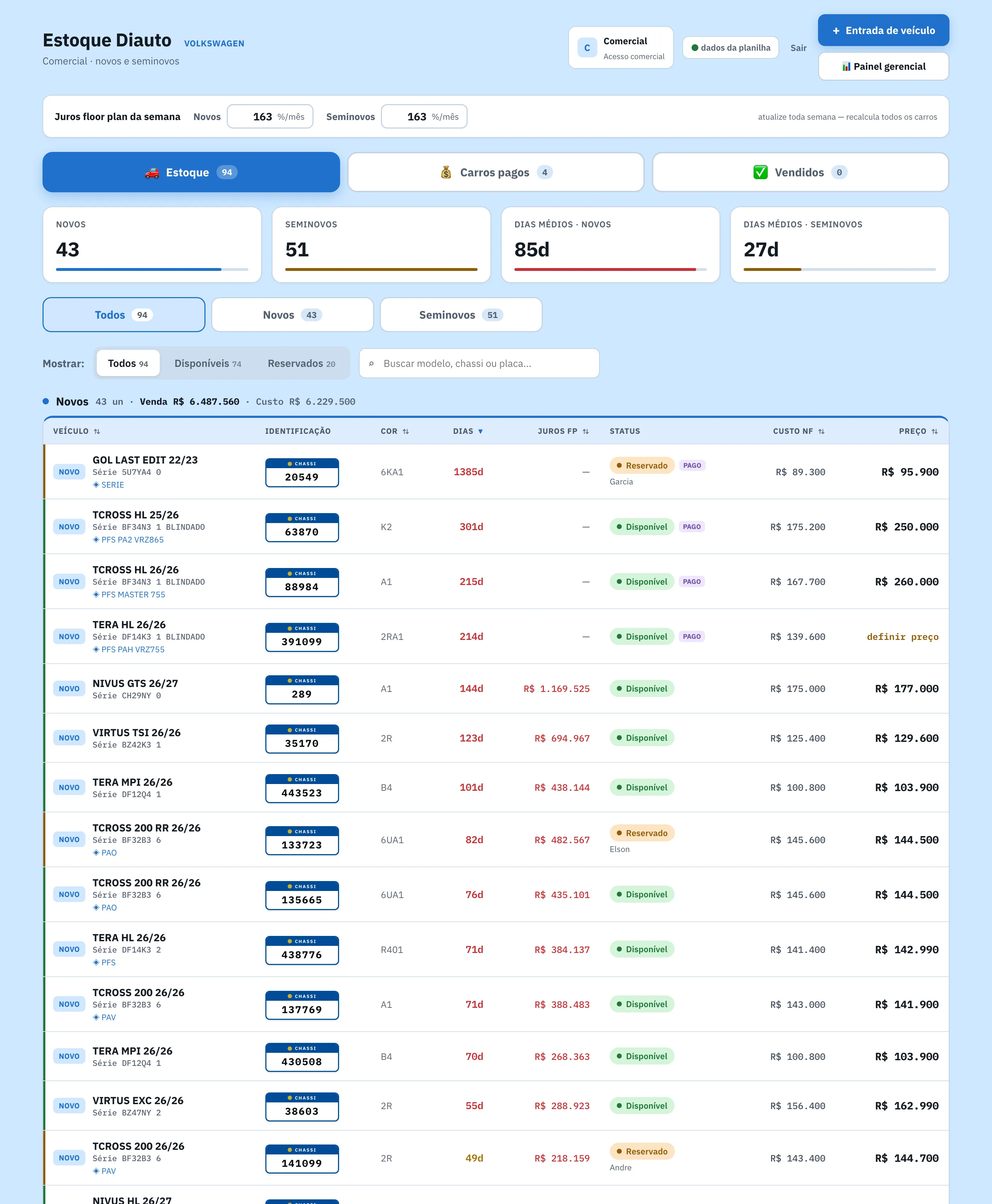Open the Reservado status on the GOL LAST EDIT row
Screen dimensions: 992x1204
tap(642, 466)
